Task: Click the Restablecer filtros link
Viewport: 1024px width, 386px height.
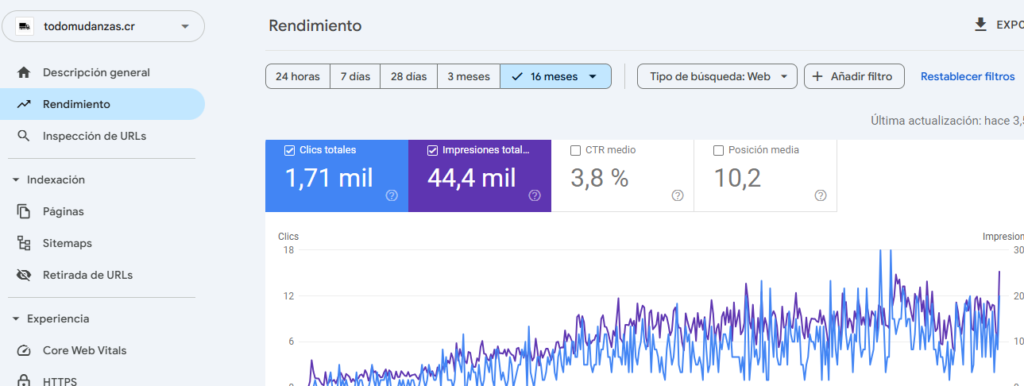Action: [968, 76]
